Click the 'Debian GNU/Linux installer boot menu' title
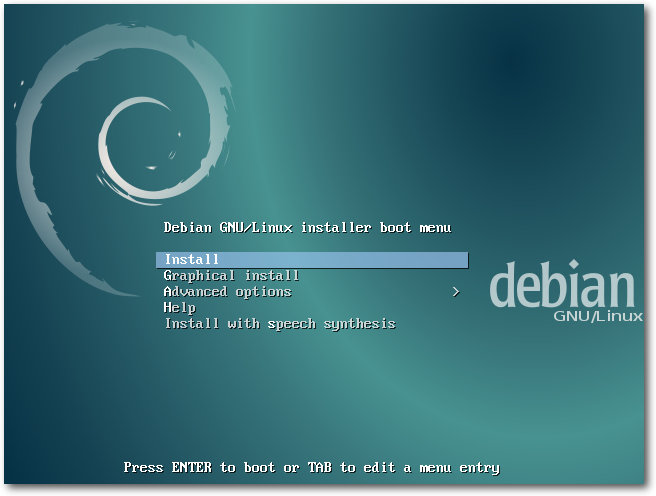Image resolution: width=656 pixels, height=496 pixels. tap(308, 228)
